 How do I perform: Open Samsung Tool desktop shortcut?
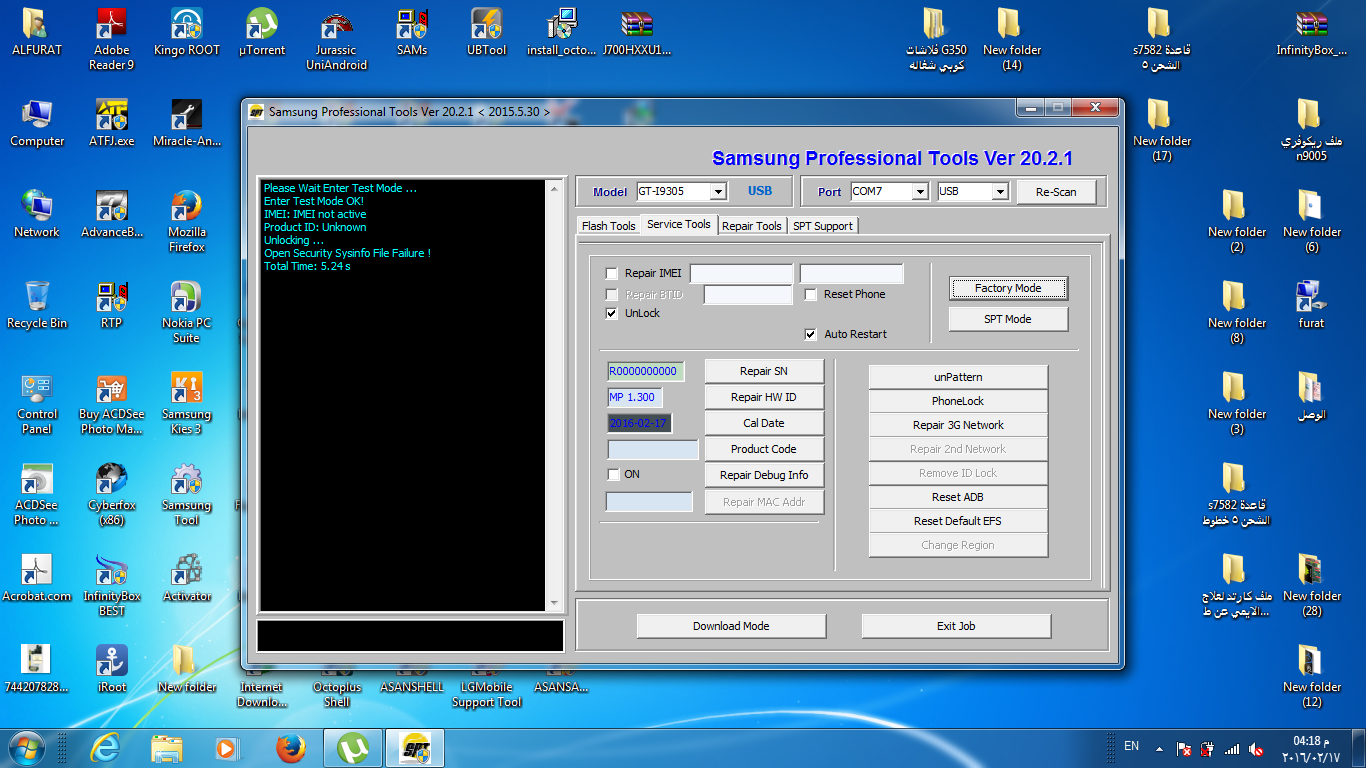click(x=186, y=493)
